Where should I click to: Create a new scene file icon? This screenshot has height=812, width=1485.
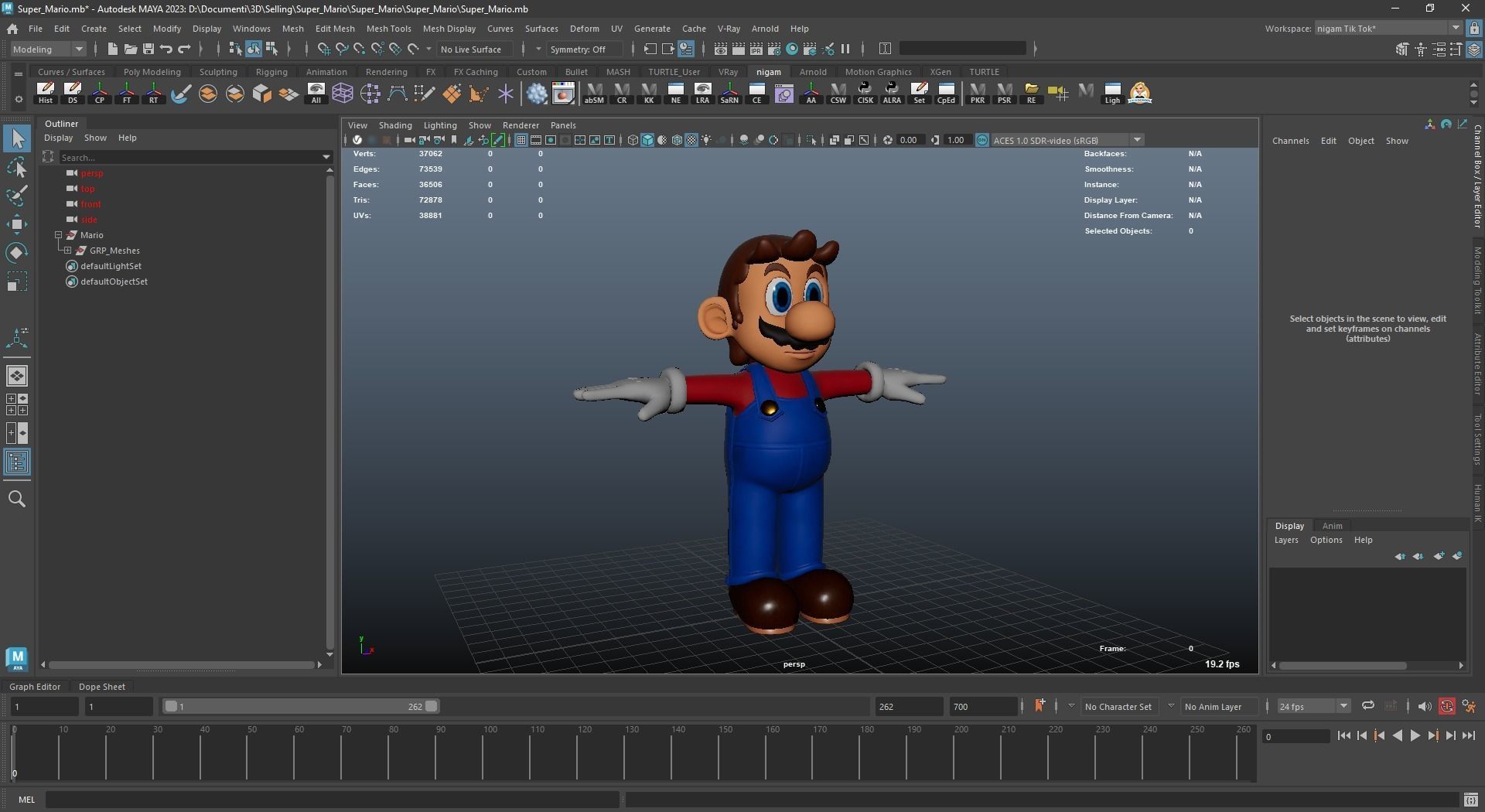(113, 49)
